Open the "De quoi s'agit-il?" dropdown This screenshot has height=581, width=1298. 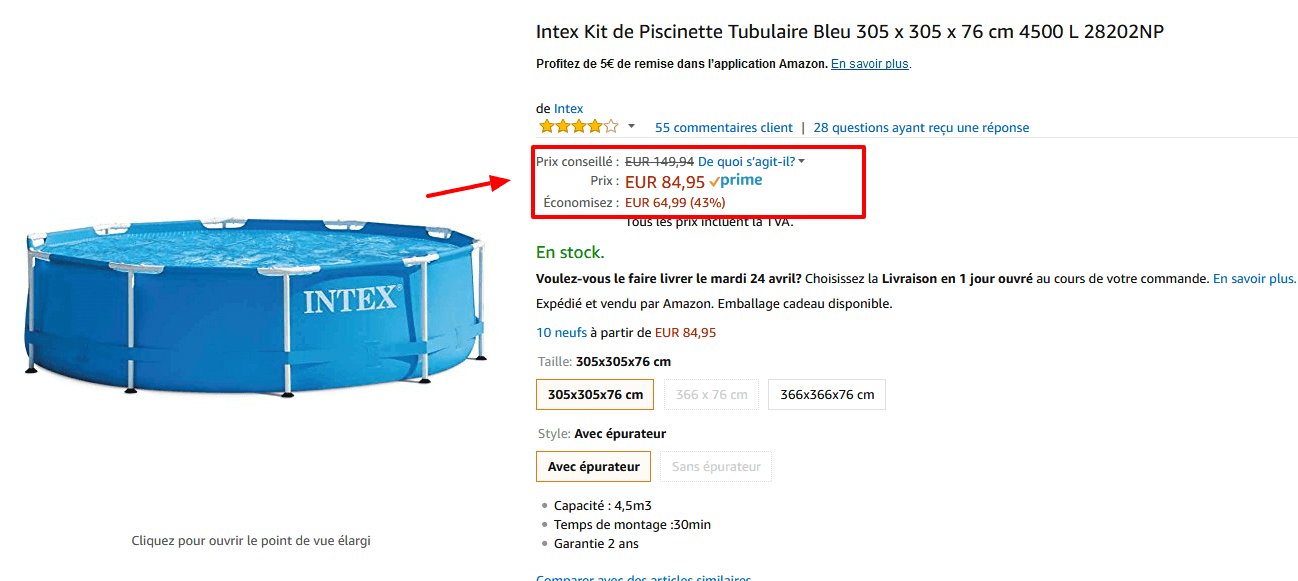pos(745,160)
